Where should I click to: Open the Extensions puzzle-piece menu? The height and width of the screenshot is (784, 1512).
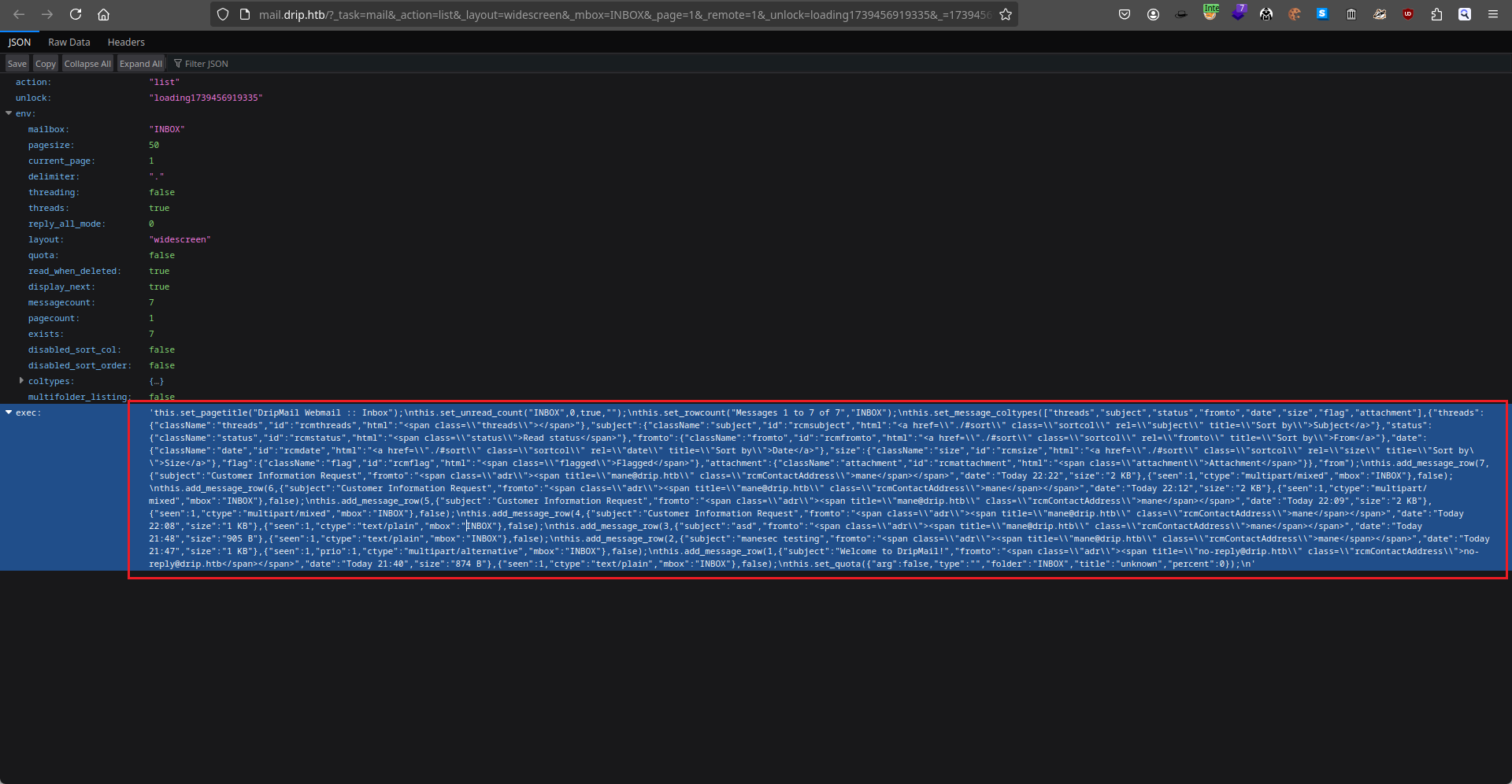(x=1436, y=14)
